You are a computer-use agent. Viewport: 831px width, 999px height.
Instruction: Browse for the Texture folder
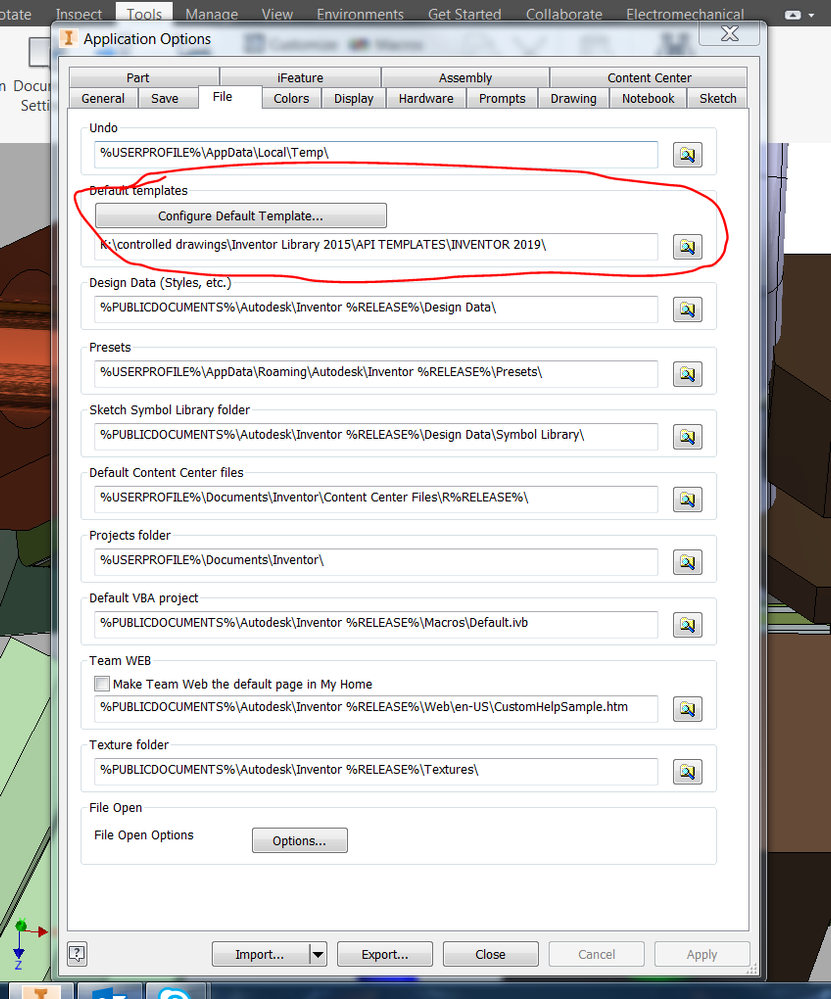click(688, 772)
